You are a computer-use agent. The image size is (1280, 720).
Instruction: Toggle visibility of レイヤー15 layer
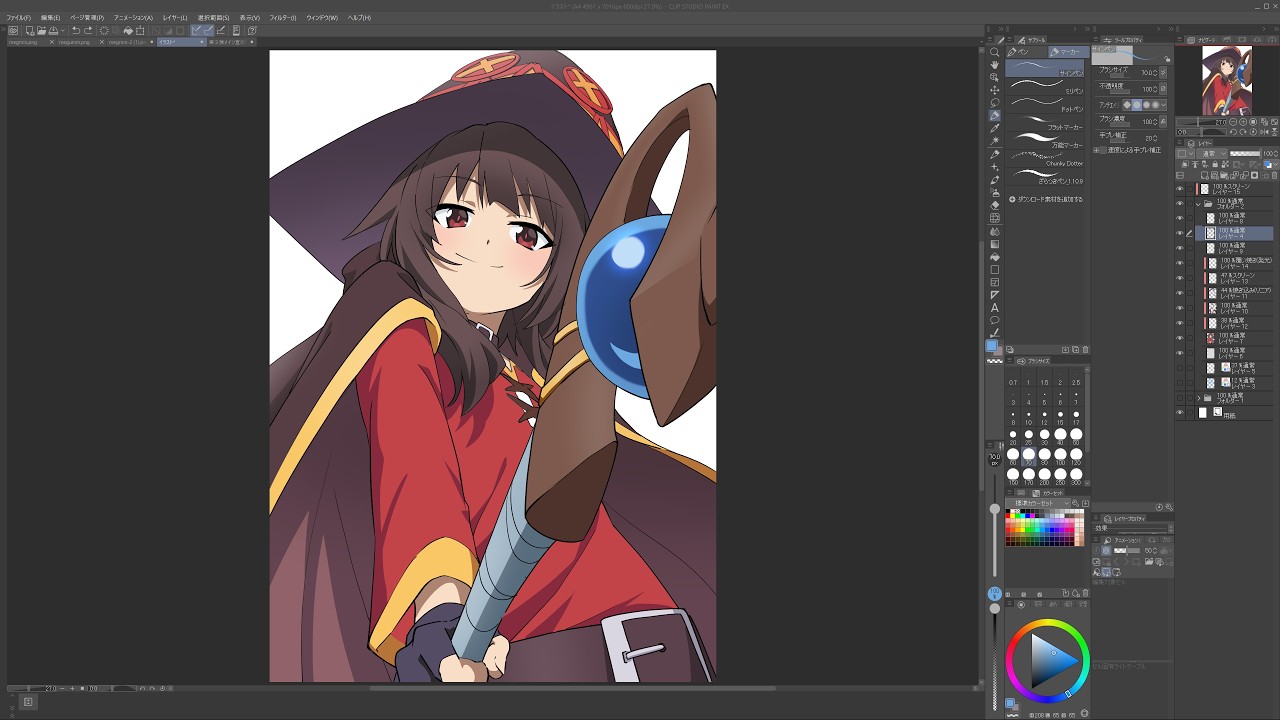pyautogui.click(x=1179, y=189)
